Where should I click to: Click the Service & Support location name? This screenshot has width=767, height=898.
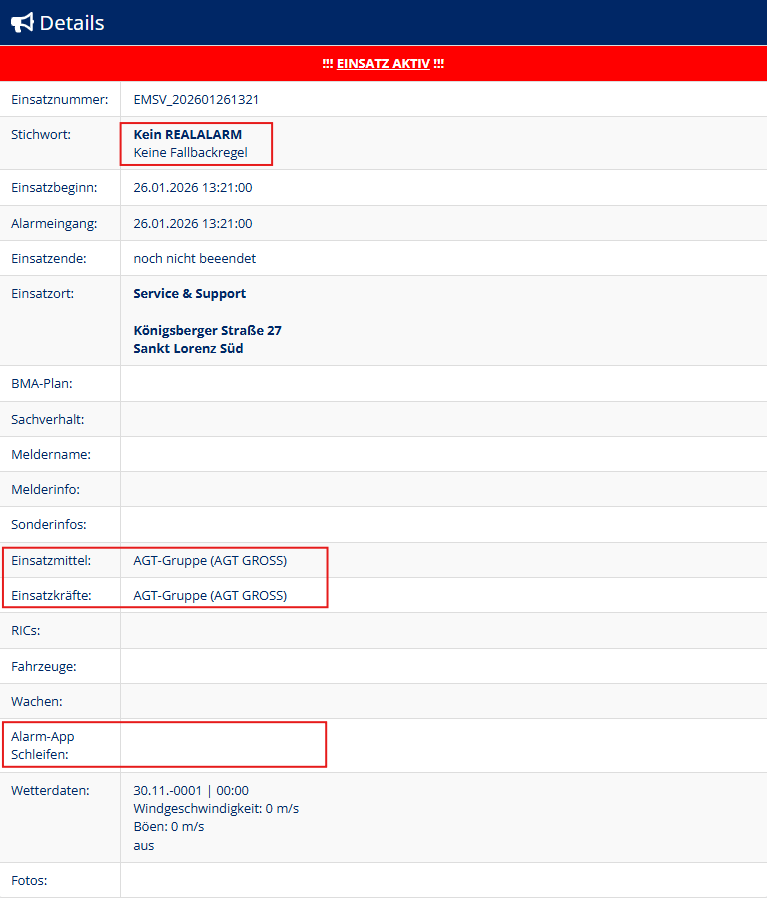click(189, 293)
